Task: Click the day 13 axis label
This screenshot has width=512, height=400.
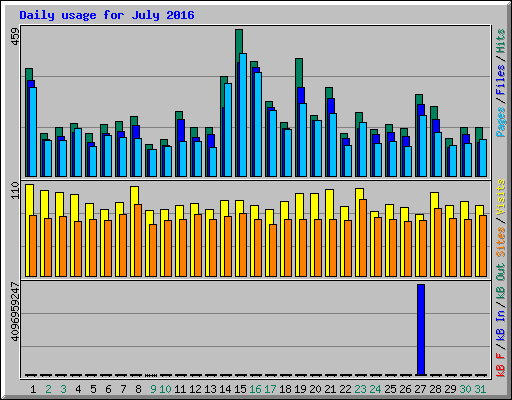Action: point(210,389)
